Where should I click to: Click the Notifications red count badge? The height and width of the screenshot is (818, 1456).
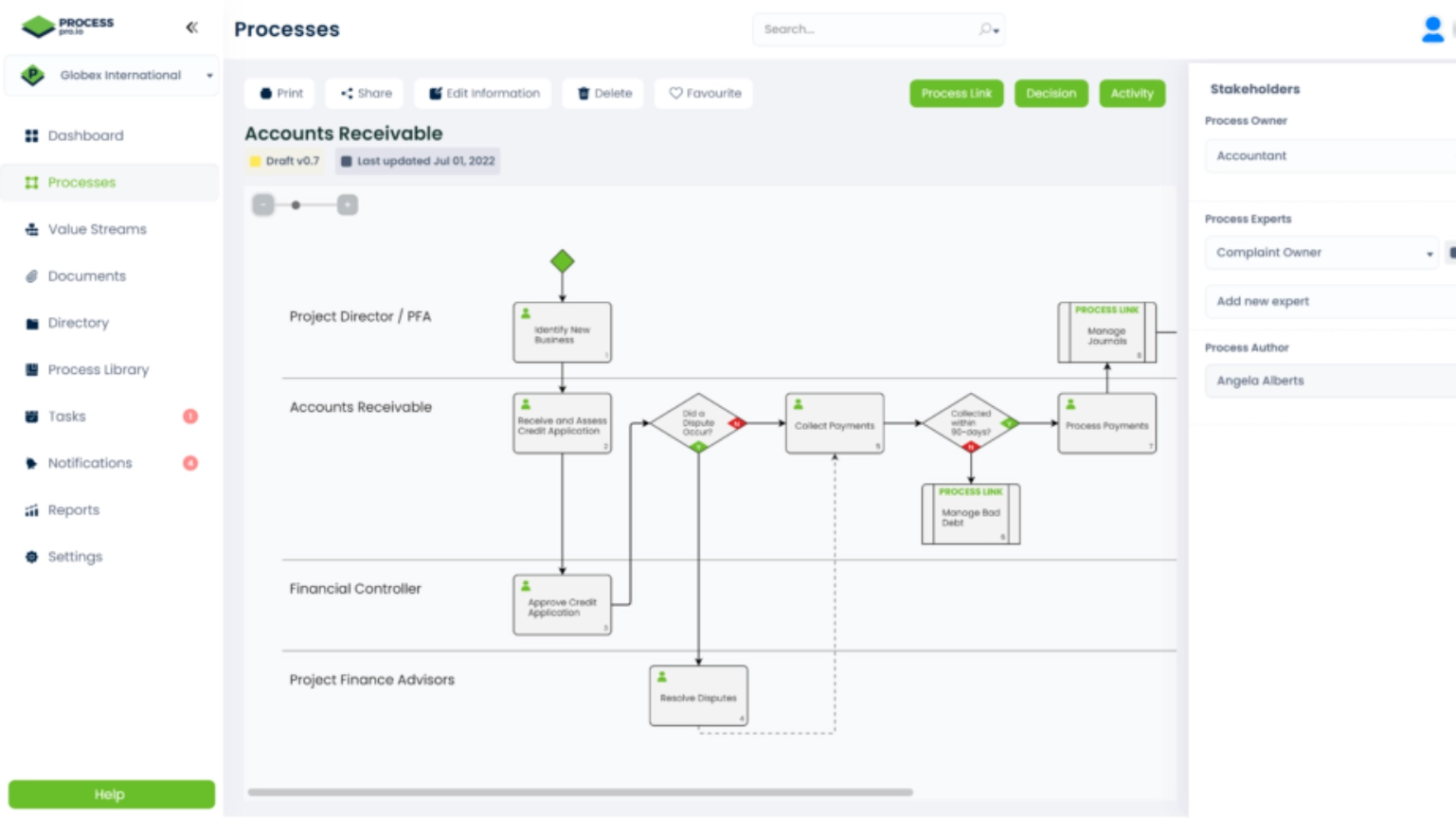(190, 463)
